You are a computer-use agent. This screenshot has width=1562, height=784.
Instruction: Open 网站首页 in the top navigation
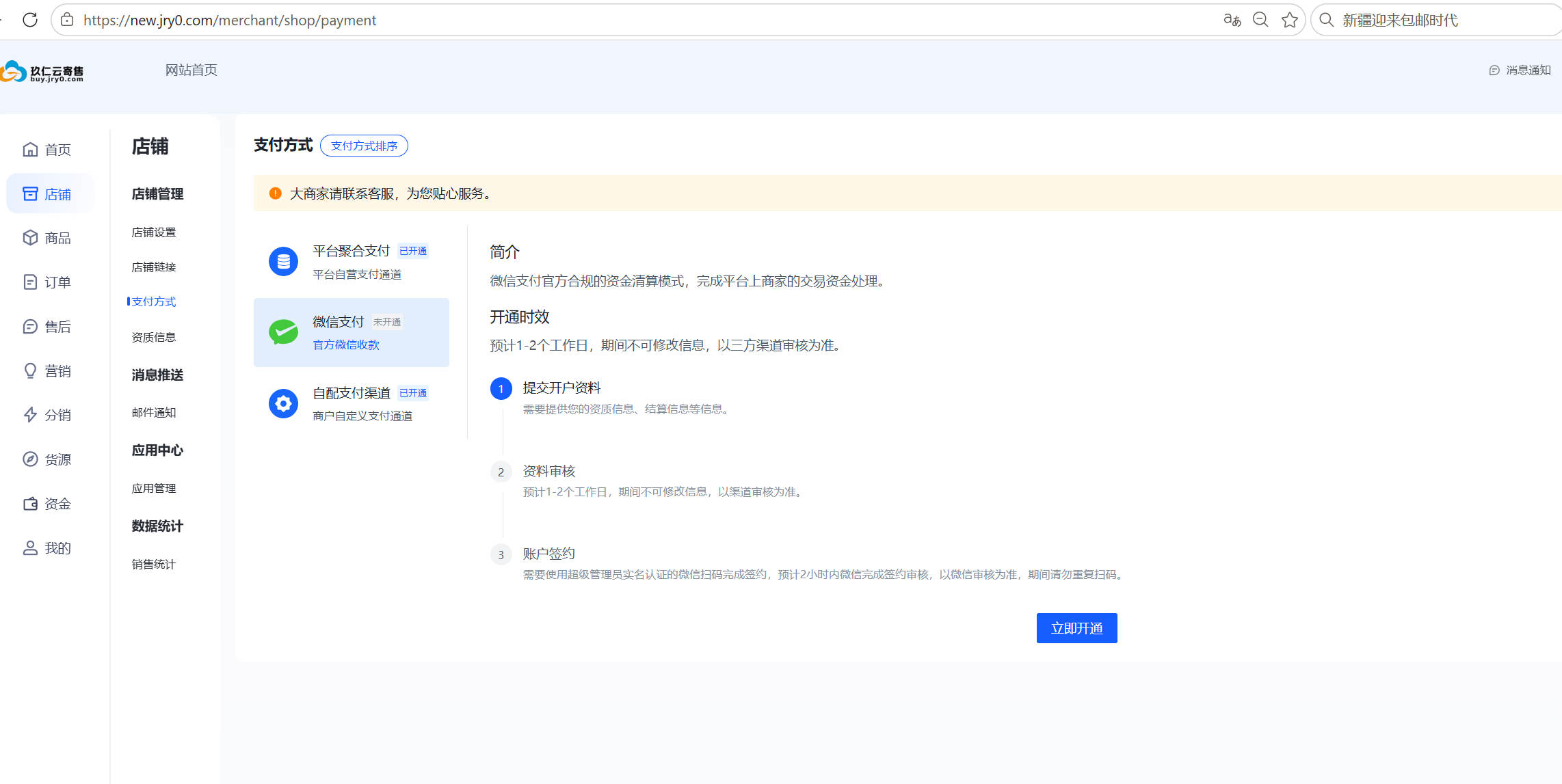click(x=191, y=70)
